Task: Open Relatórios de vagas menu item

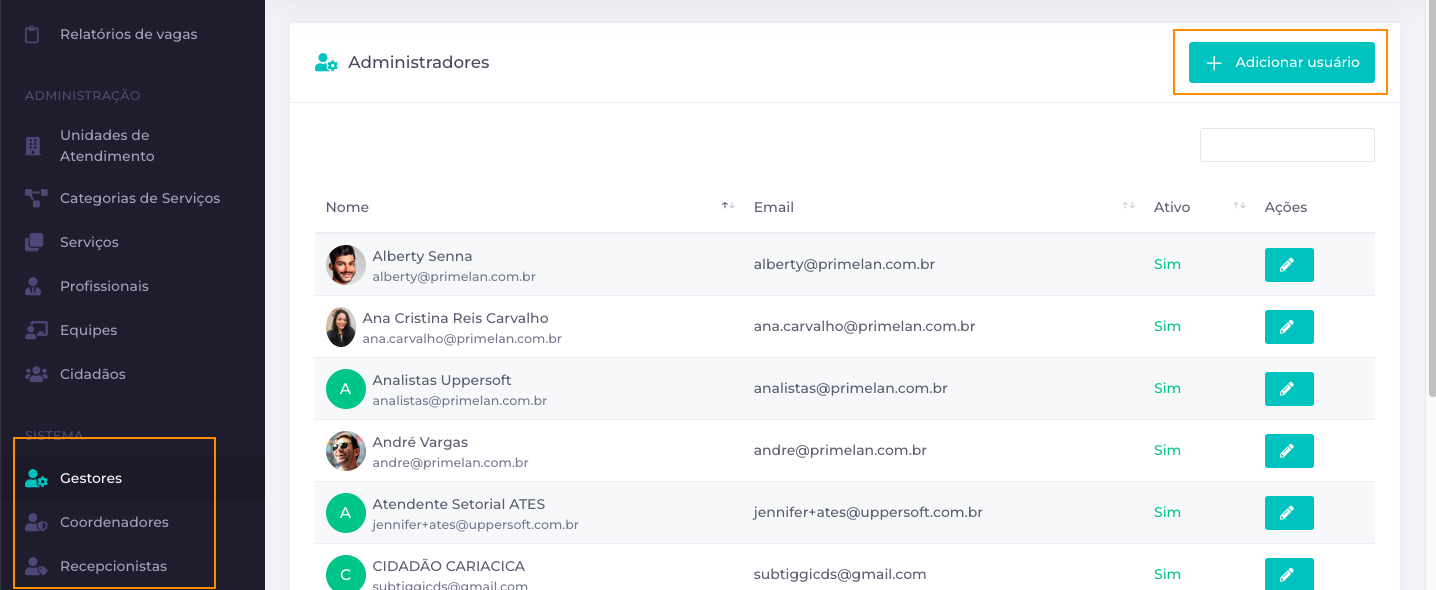Action: [132, 34]
